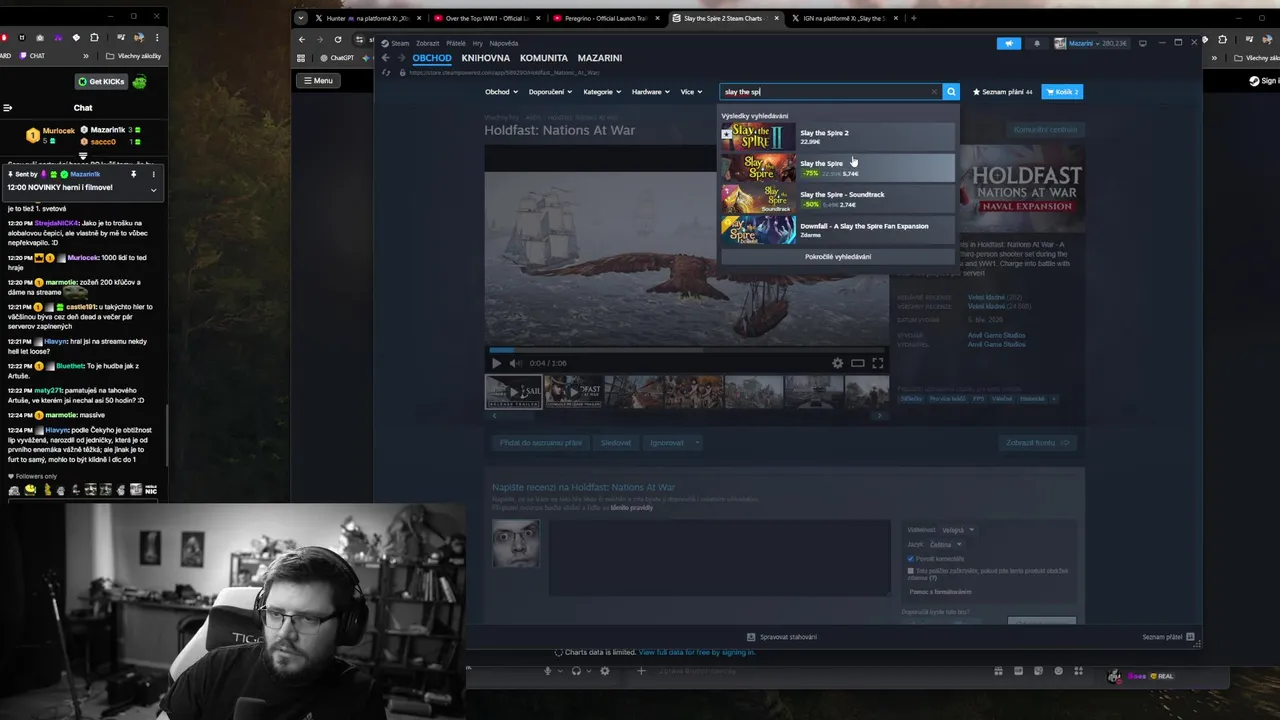Image resolution: width=1280 pixels, height=720 pixels.
Task: Open pinned message three-dot options
Action: tap(153, 174)
